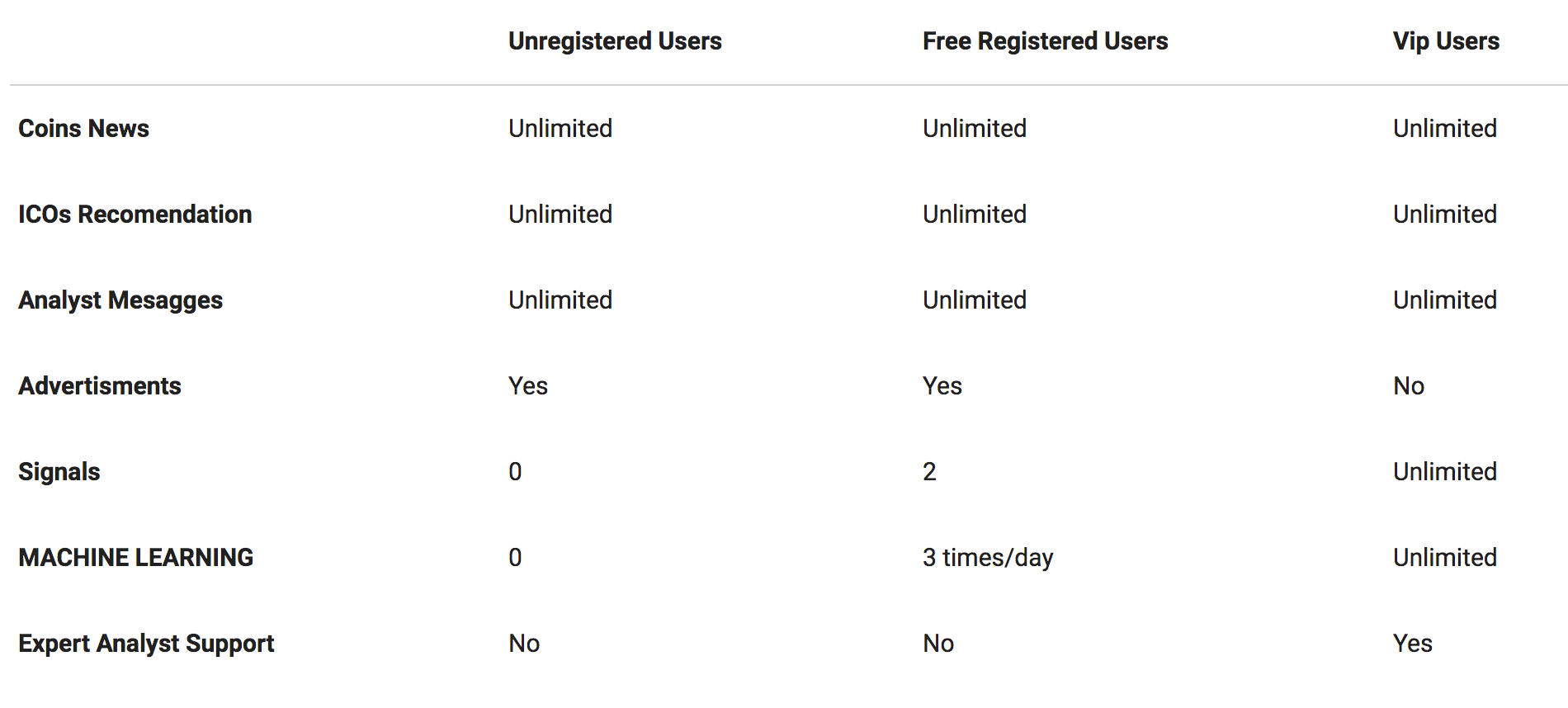Click Free Registered Users Unlimited for ICOs Recomendation
Viewport: 1568px width, 708px height.
(x=975, y=215)
